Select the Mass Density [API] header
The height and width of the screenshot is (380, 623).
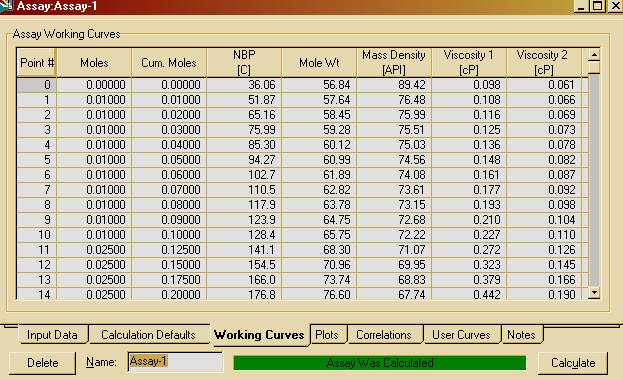[x=394, y=62]
